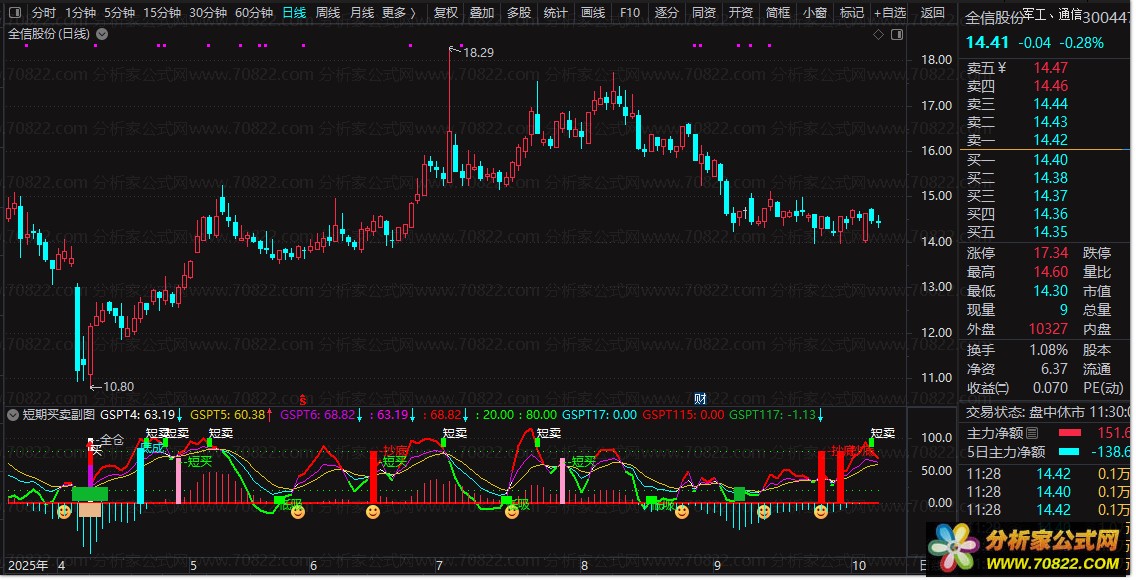
Task: Click the GSPT6: 68.82 indicator value
Action: pos(317,415)
